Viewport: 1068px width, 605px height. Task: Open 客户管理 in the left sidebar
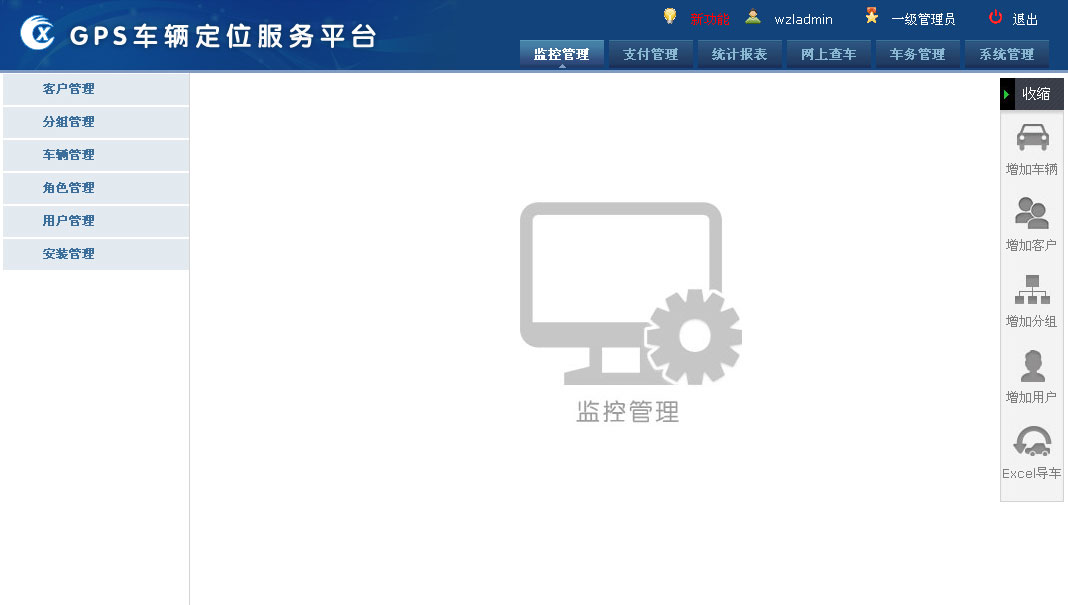69,89
